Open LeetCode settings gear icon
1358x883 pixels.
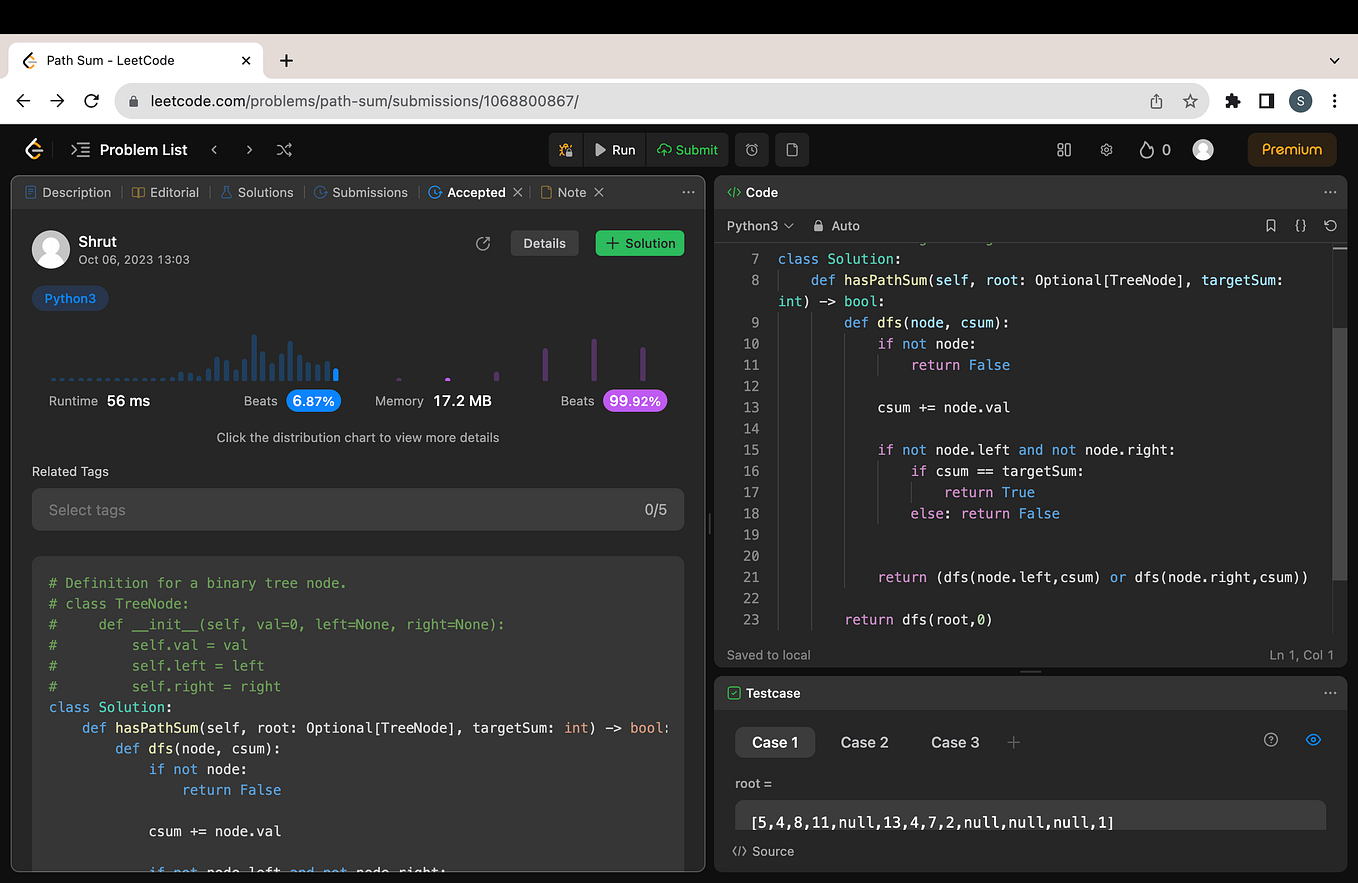(x=1106, y=149)
